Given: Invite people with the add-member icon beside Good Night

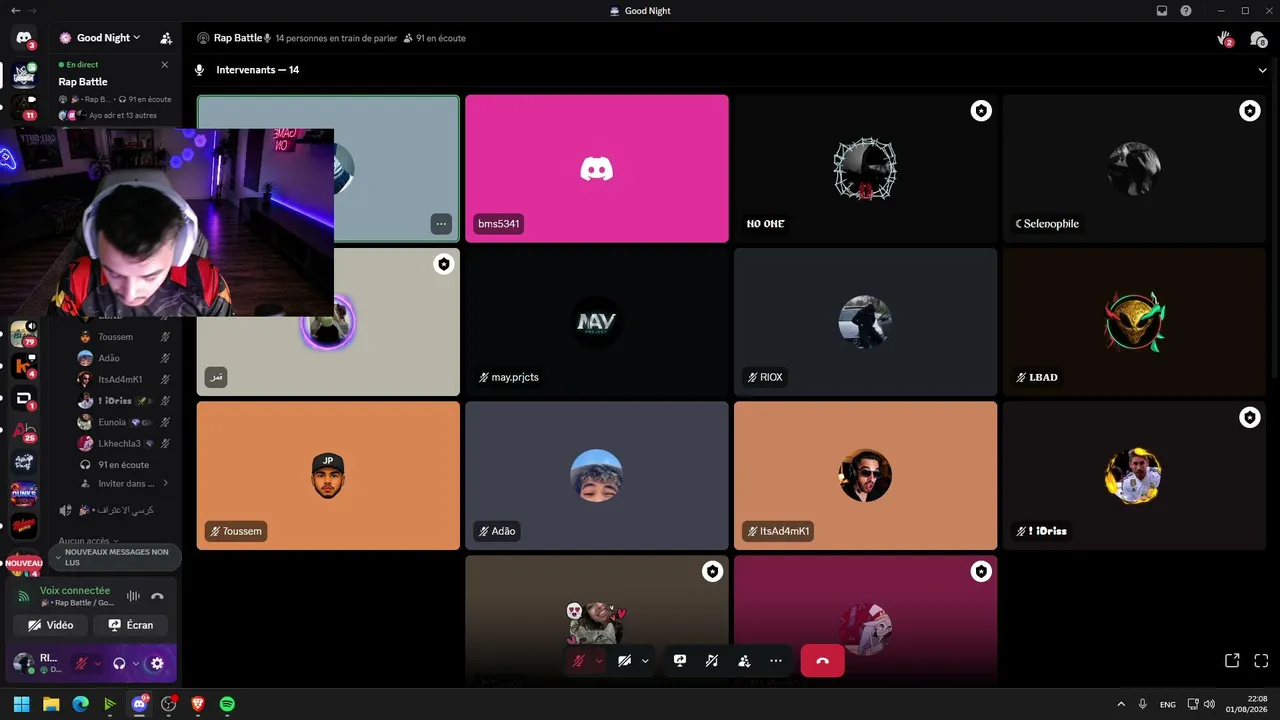Looking at the screenshot, I should click(x=166, y=38).
